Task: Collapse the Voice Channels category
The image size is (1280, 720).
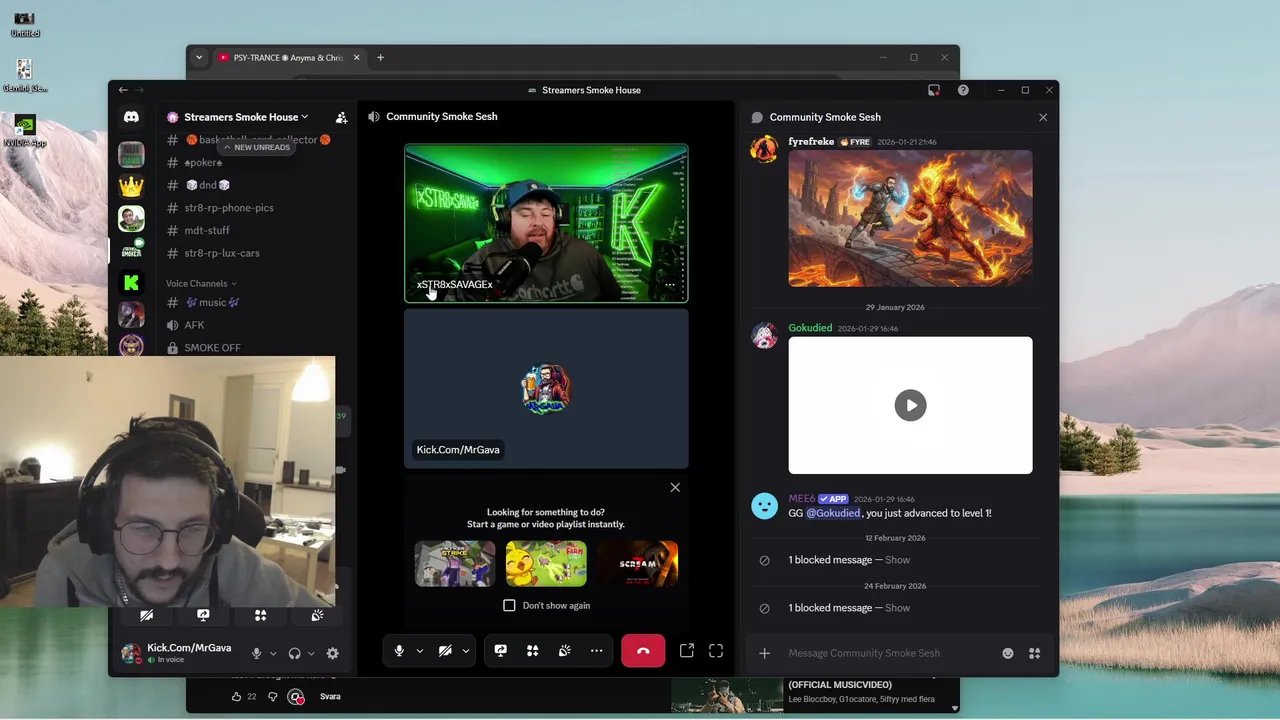Action: 201,283
